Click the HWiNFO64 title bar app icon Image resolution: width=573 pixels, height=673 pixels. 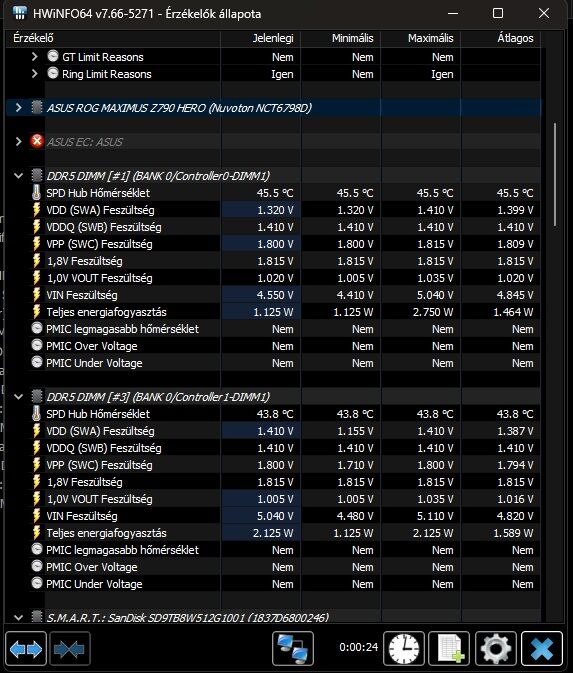tap(20, 13)
